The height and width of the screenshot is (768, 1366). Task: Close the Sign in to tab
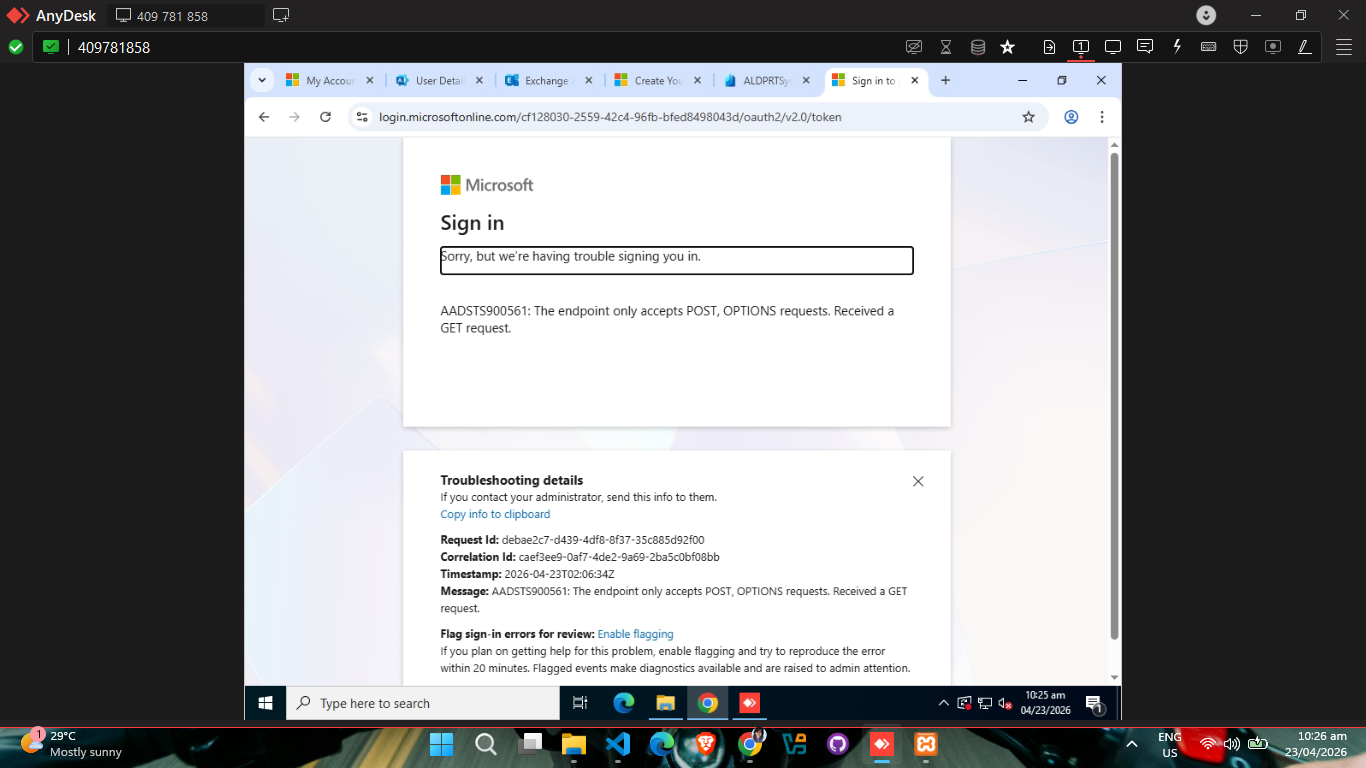click(x=915, y=81)
